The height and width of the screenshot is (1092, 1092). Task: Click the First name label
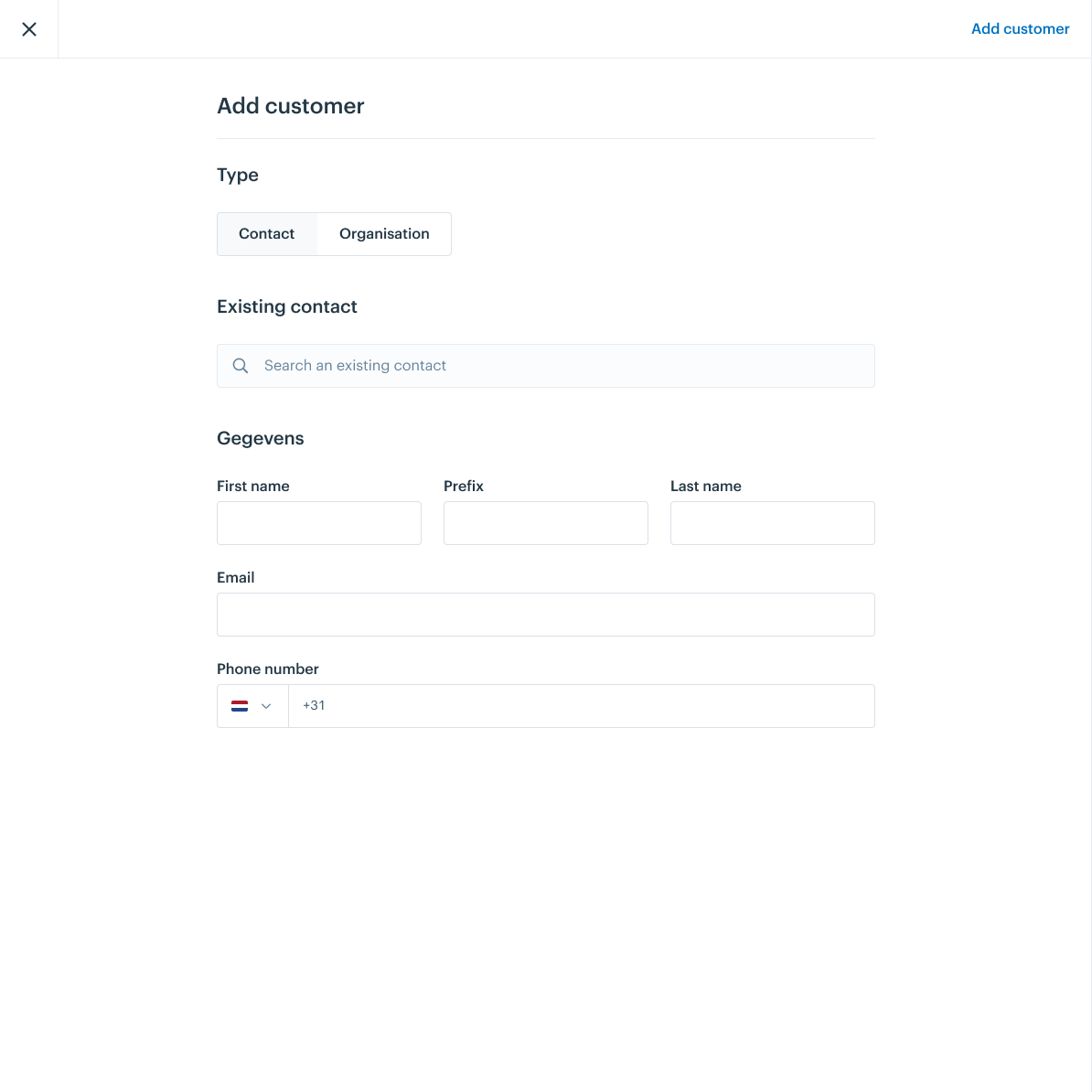tap(252, 487)
